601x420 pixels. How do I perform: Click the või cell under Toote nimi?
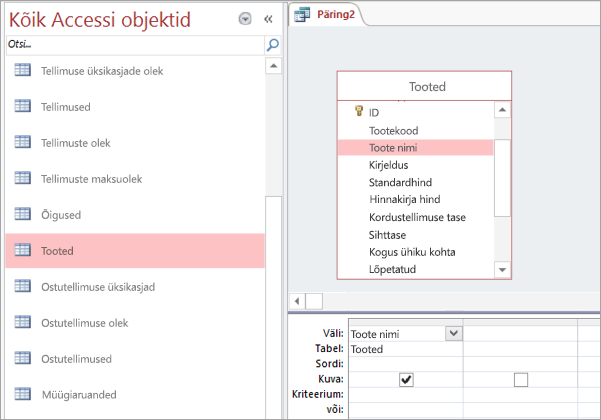pos(406,410)
